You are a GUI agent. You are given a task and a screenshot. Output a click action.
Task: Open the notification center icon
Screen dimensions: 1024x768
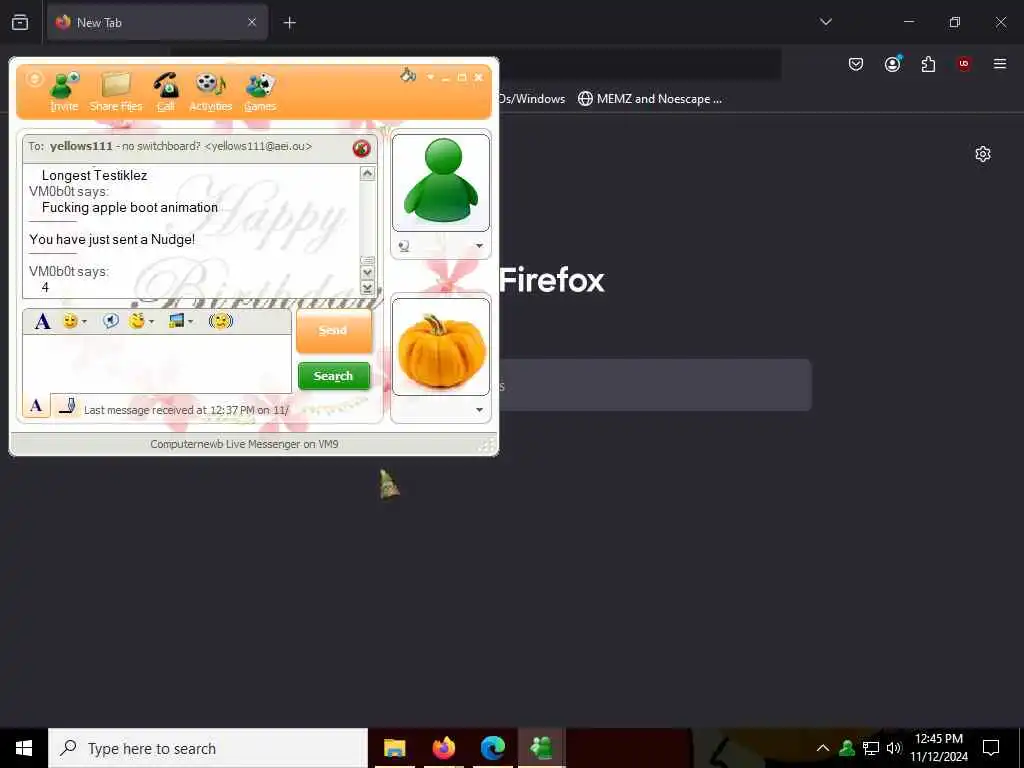tap(991, 748)
